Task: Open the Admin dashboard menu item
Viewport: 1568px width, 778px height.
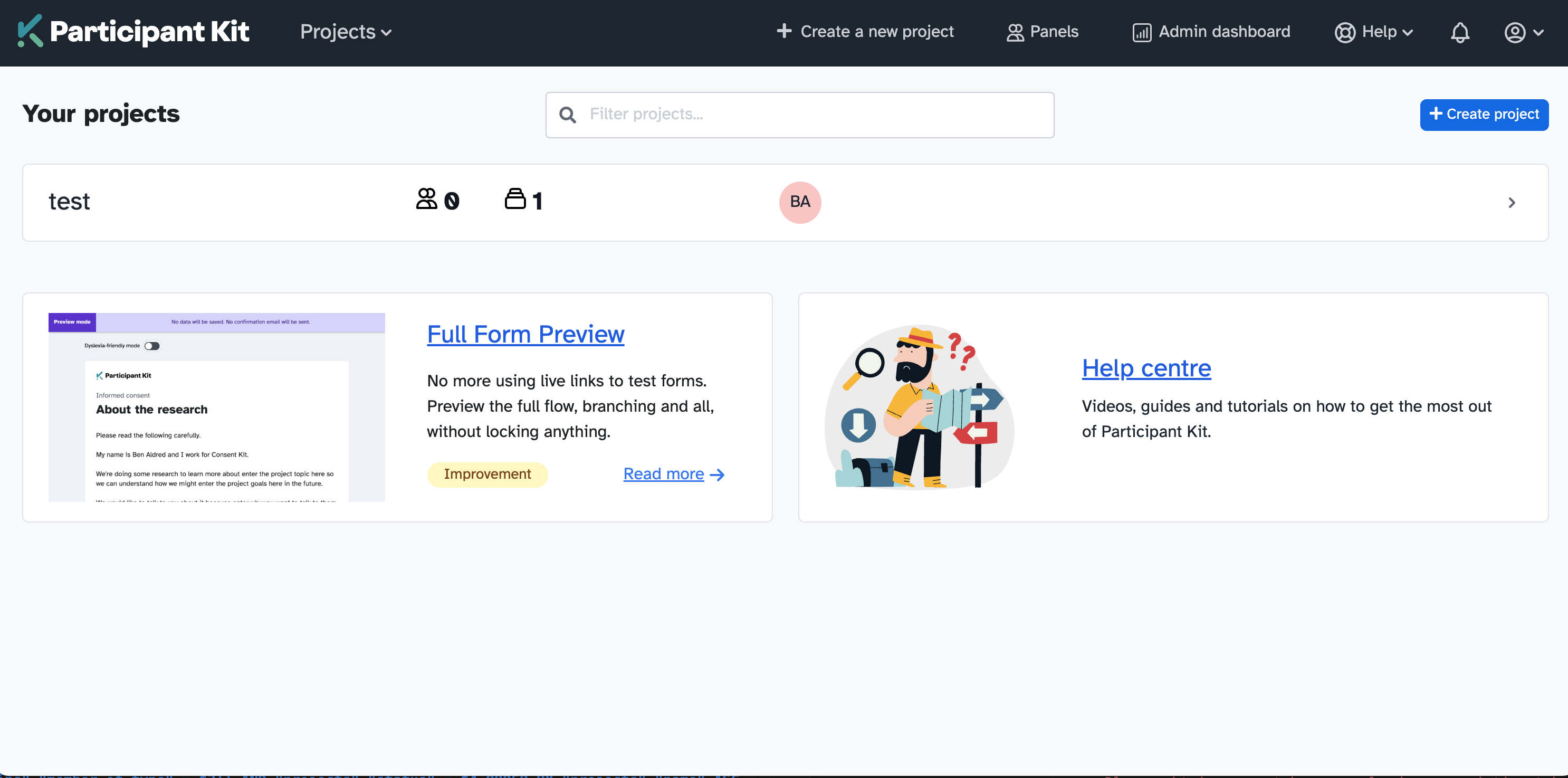Action: [x=1223, y=32]
